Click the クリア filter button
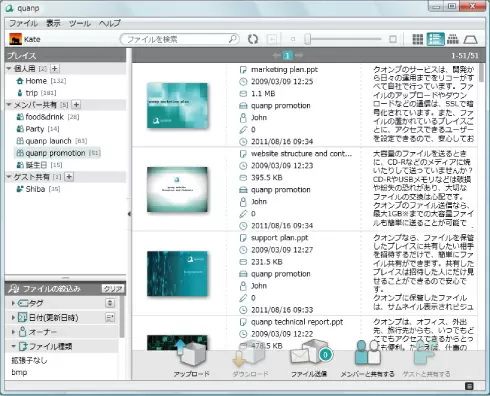Screen dimensions: 490x396 [112, 289]
